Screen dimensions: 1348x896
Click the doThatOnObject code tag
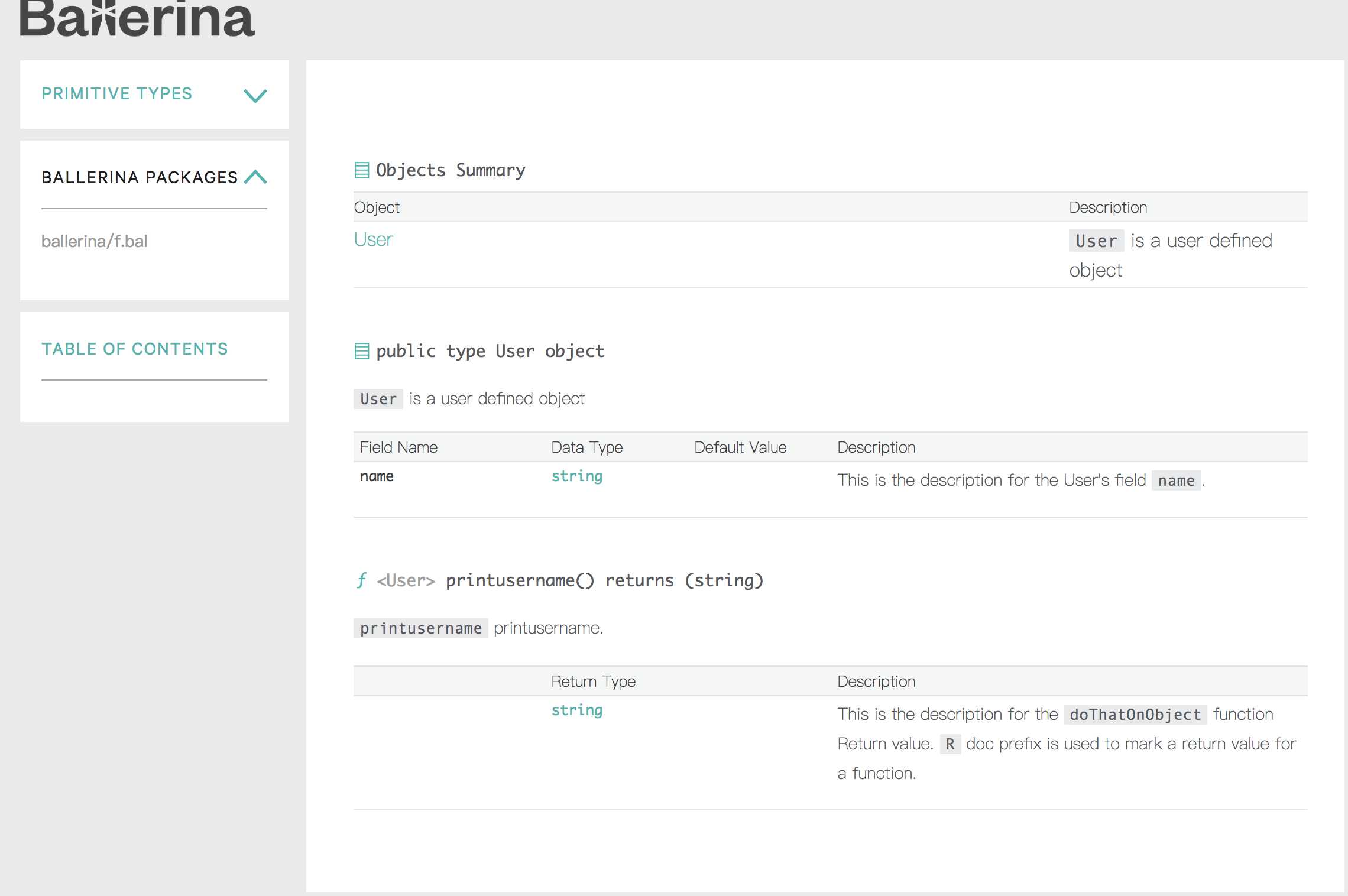pos(1135,715)
